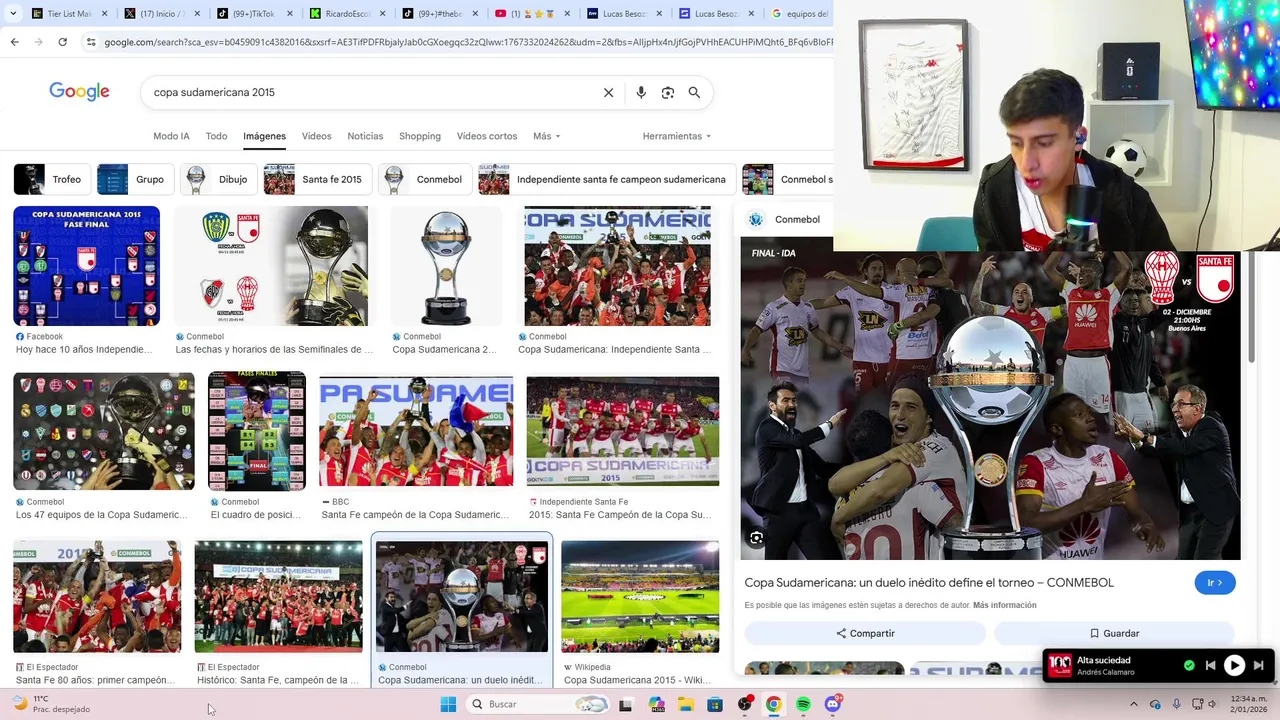Open 'Los 47 equipos de la Copa' image
Viewport: 1280px width, 720px height.
click(104, 431)
